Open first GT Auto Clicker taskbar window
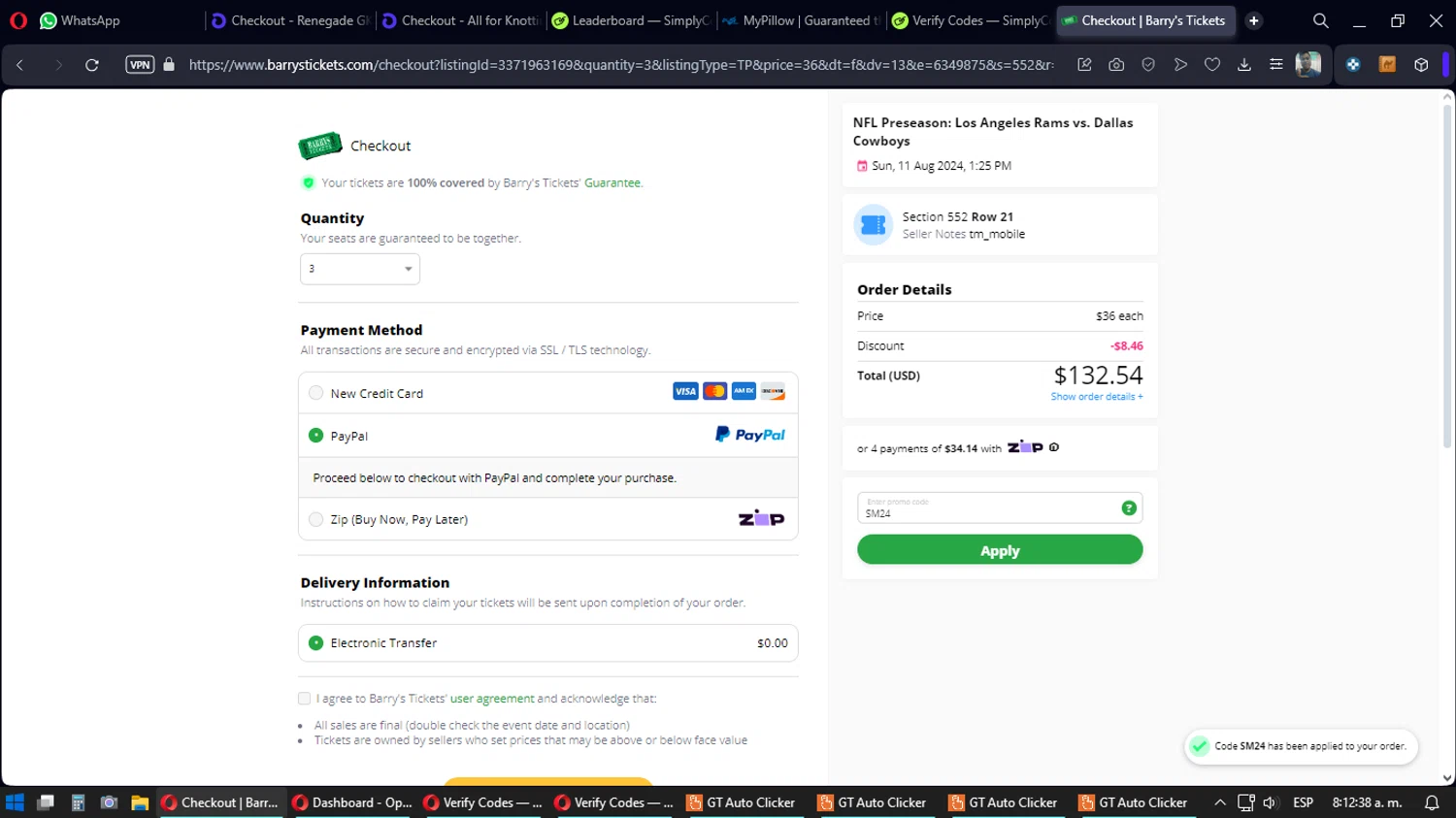This screenshot has width=1456, height=818. [742, 802]
